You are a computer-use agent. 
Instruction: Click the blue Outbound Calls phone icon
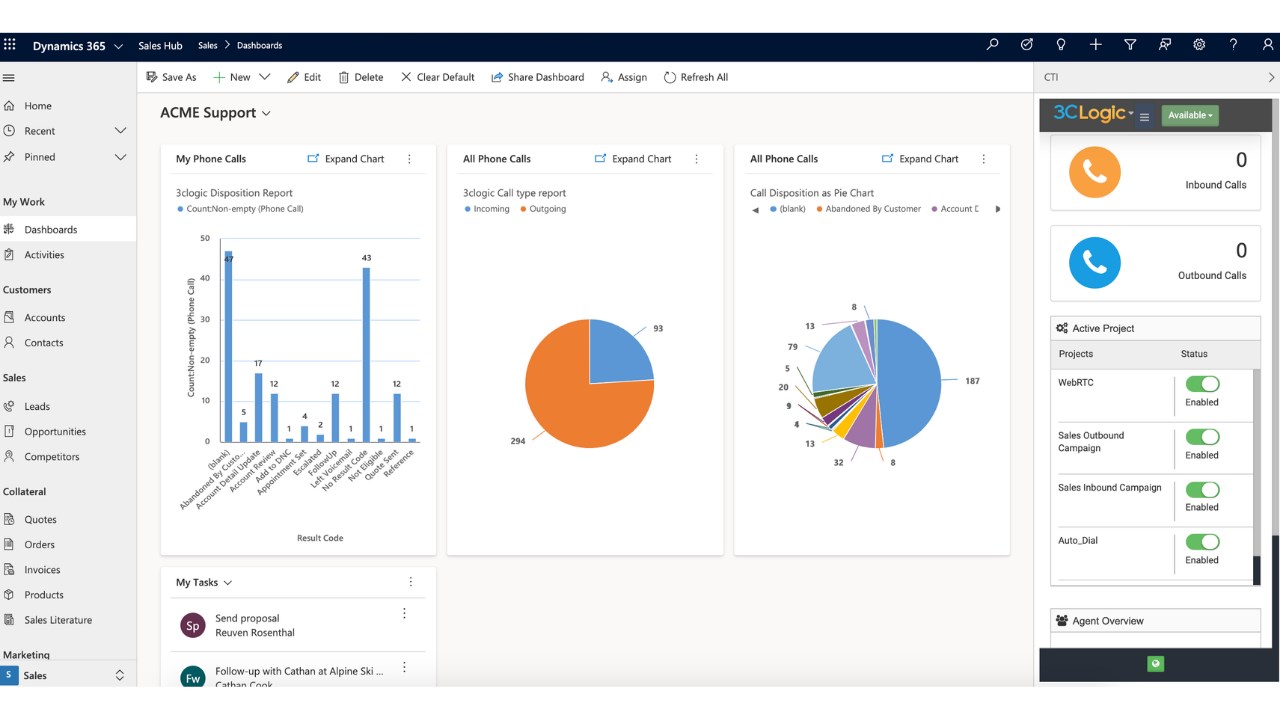(1095, 263)
